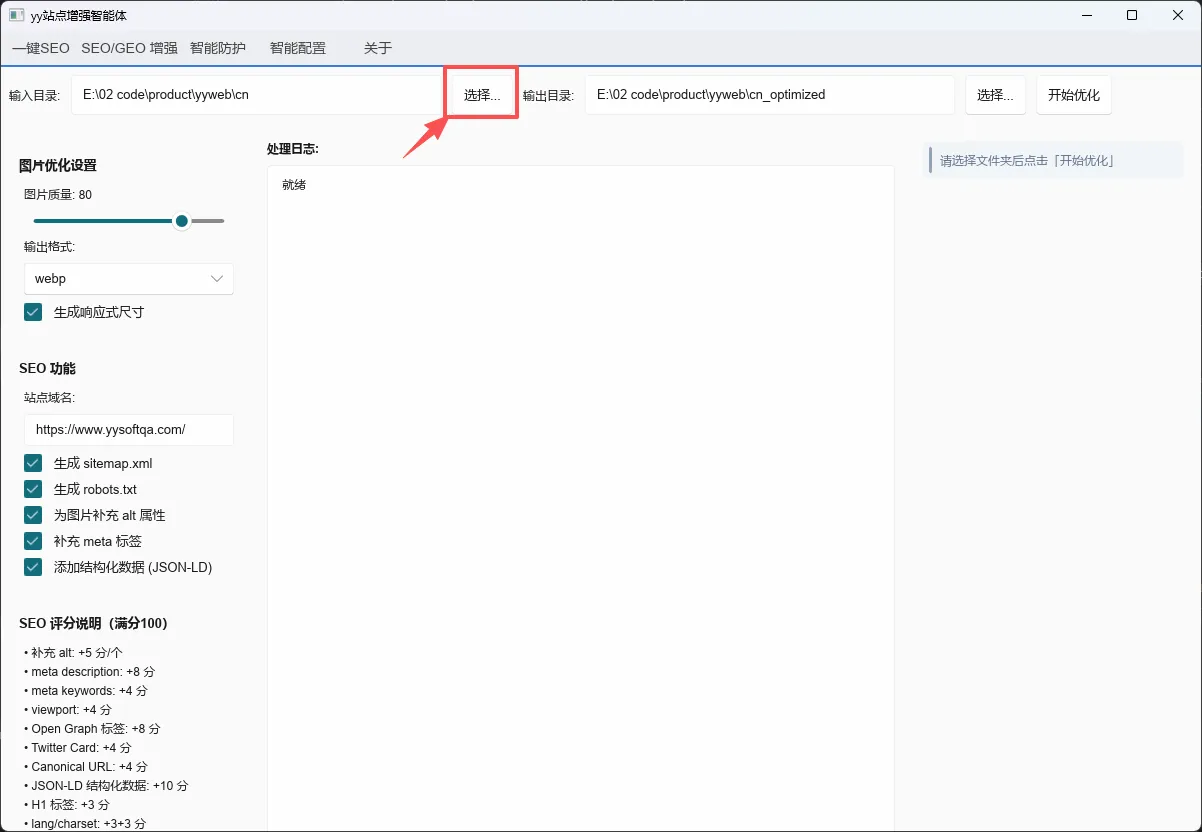Image resolution: width=1202 pixels, height=832 pixels.
Task: Toggle the 生成响应式尺寸 checkbox
Action: point(33,312)
